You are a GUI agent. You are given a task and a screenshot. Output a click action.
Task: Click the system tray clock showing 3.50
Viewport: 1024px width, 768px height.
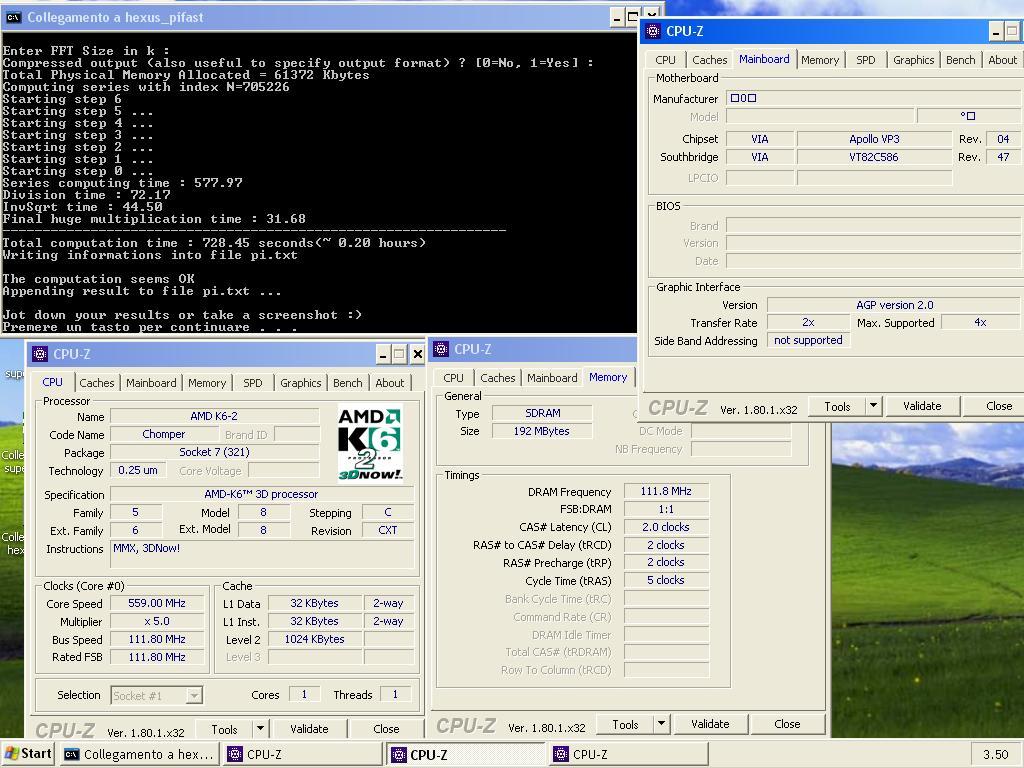coord(996,754)
